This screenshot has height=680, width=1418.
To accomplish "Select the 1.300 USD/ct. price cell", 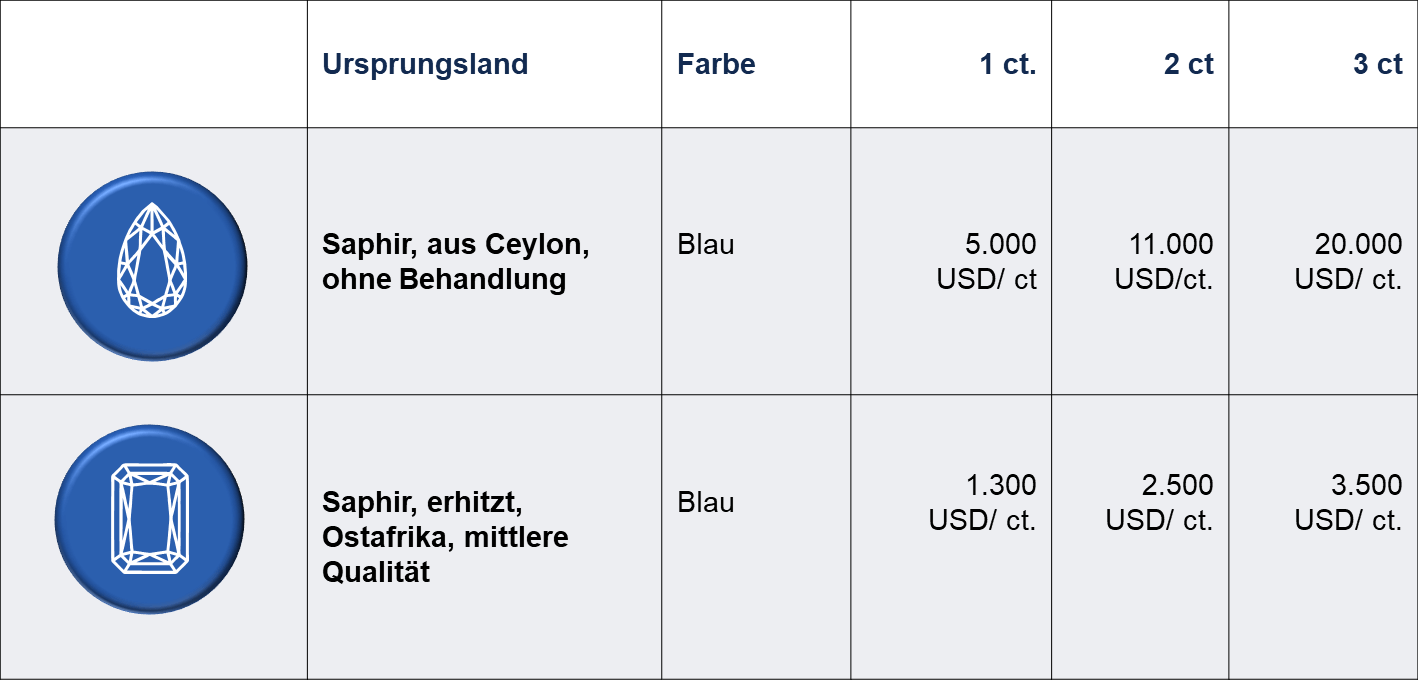I will (x=983, y=503).
